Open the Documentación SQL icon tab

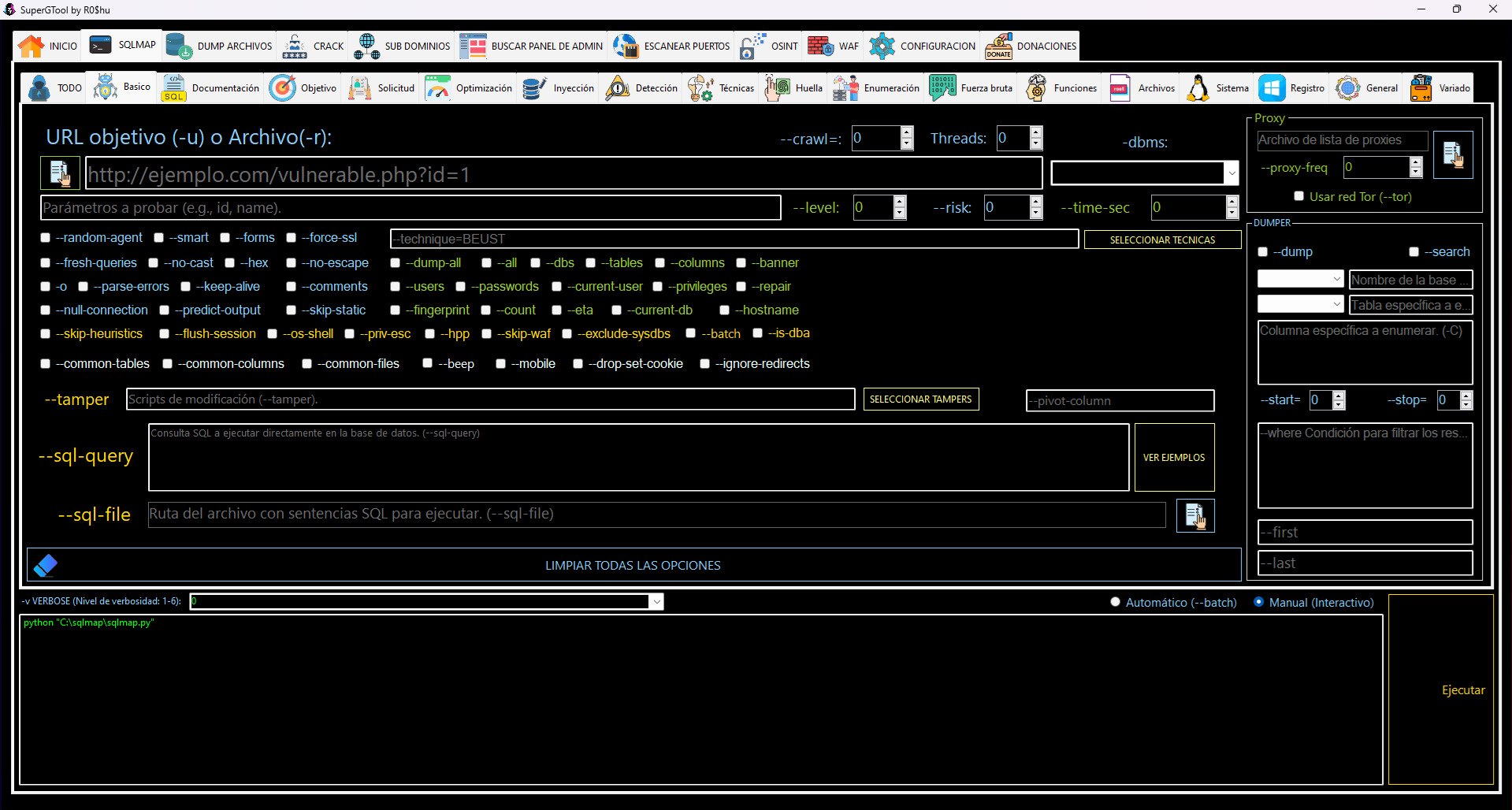[x=173, y=88]
